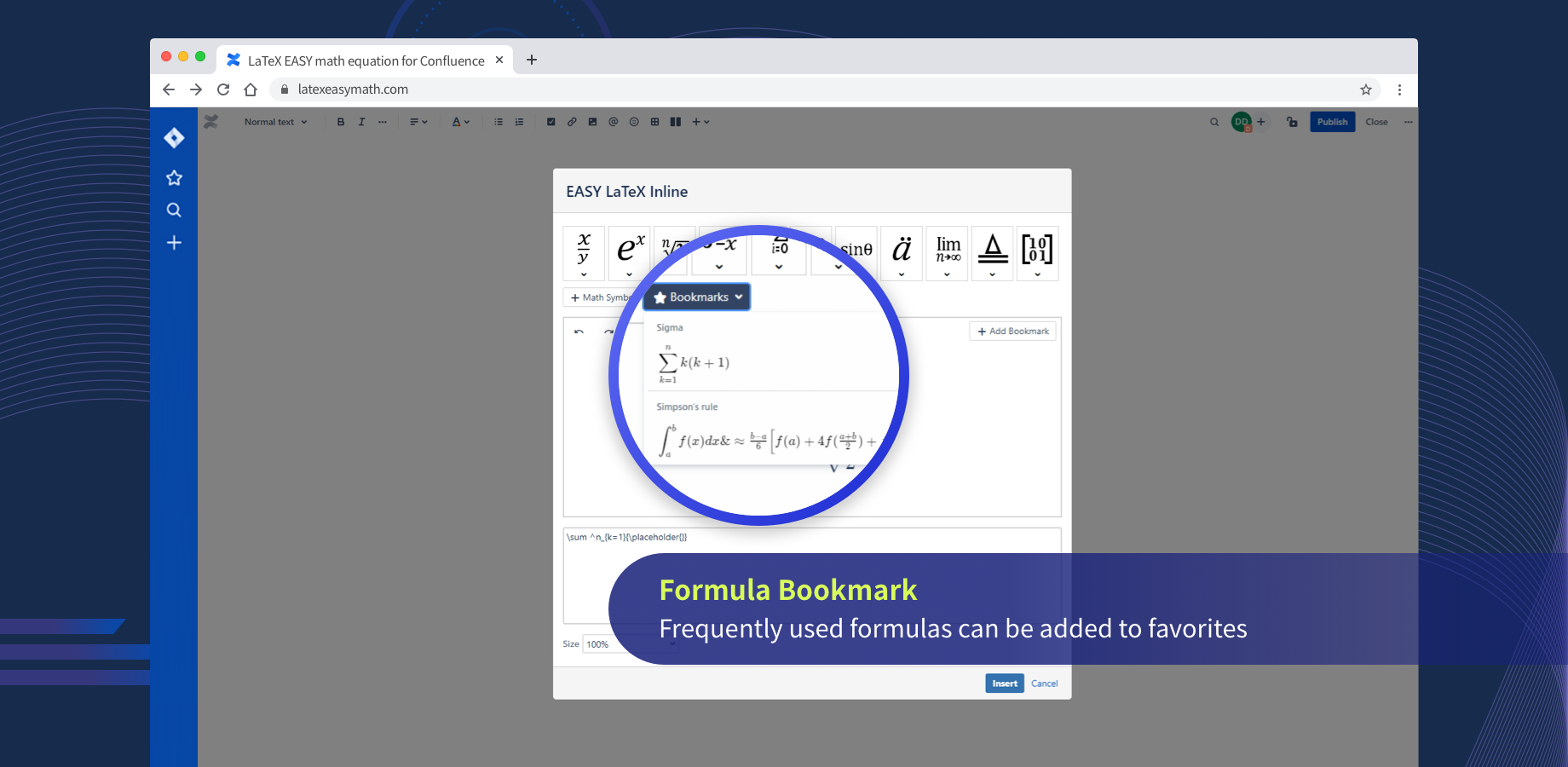The width and height of the screenshot is (1568, 767).
Task: Insert a table
Action: point(654,122)
